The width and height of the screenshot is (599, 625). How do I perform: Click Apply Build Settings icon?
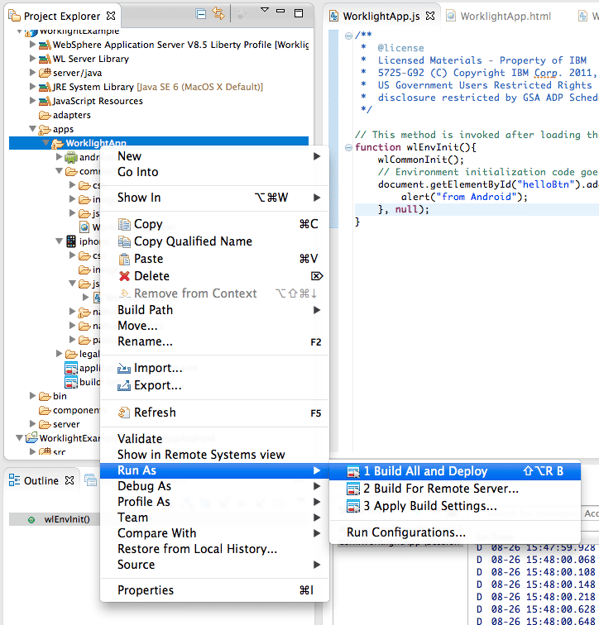click(x=353, y=507)
